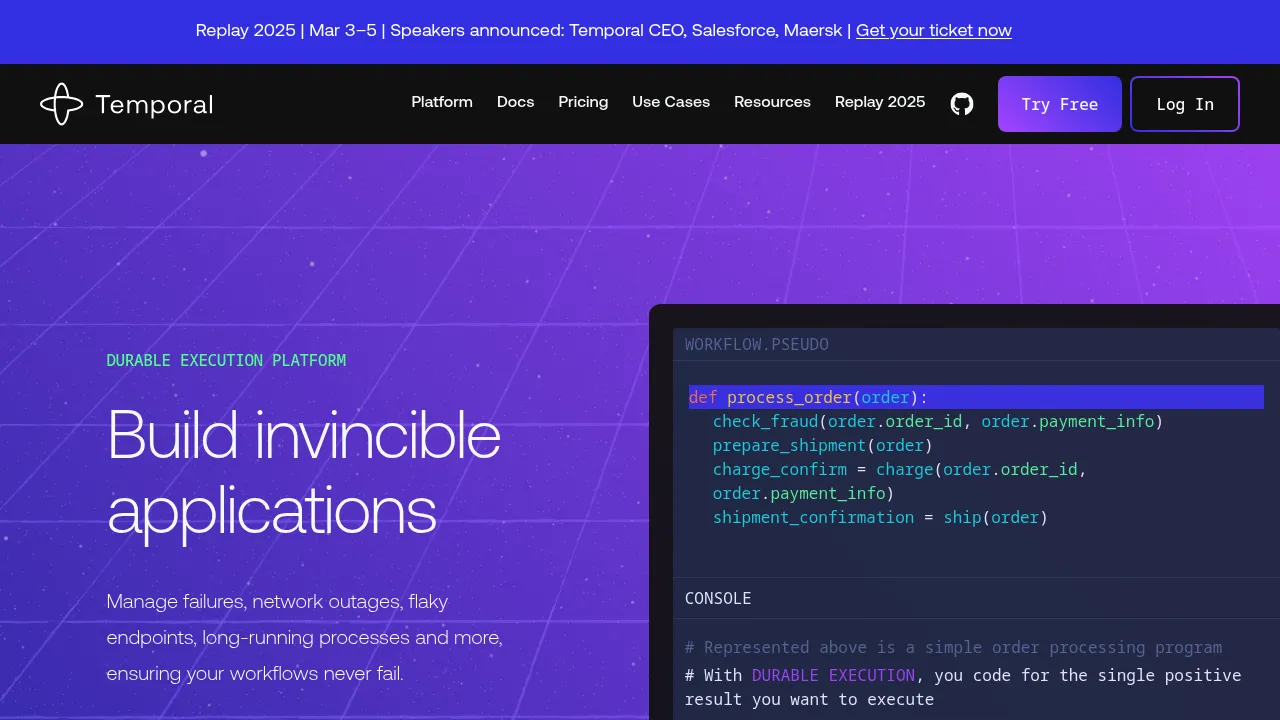Select the CONSOLE panel label
This screenshot has width=1280, height=720.
pos(718,598)
